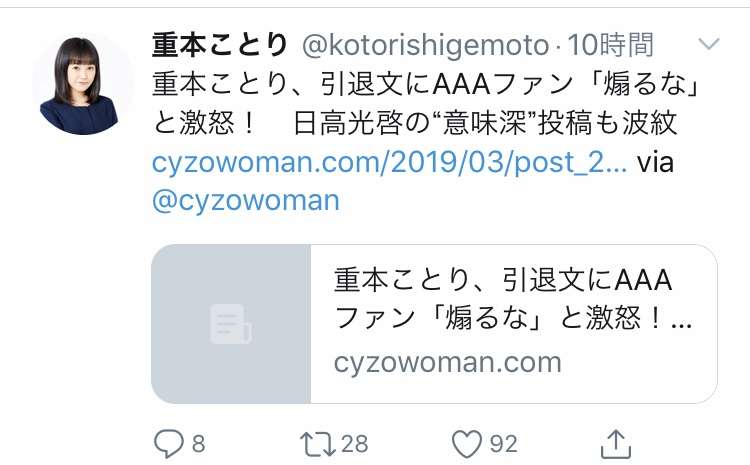The height and width of the screenshot is (465, 750).
Task: Click the tweet body text about 引退文
Action: click(427, 84)
